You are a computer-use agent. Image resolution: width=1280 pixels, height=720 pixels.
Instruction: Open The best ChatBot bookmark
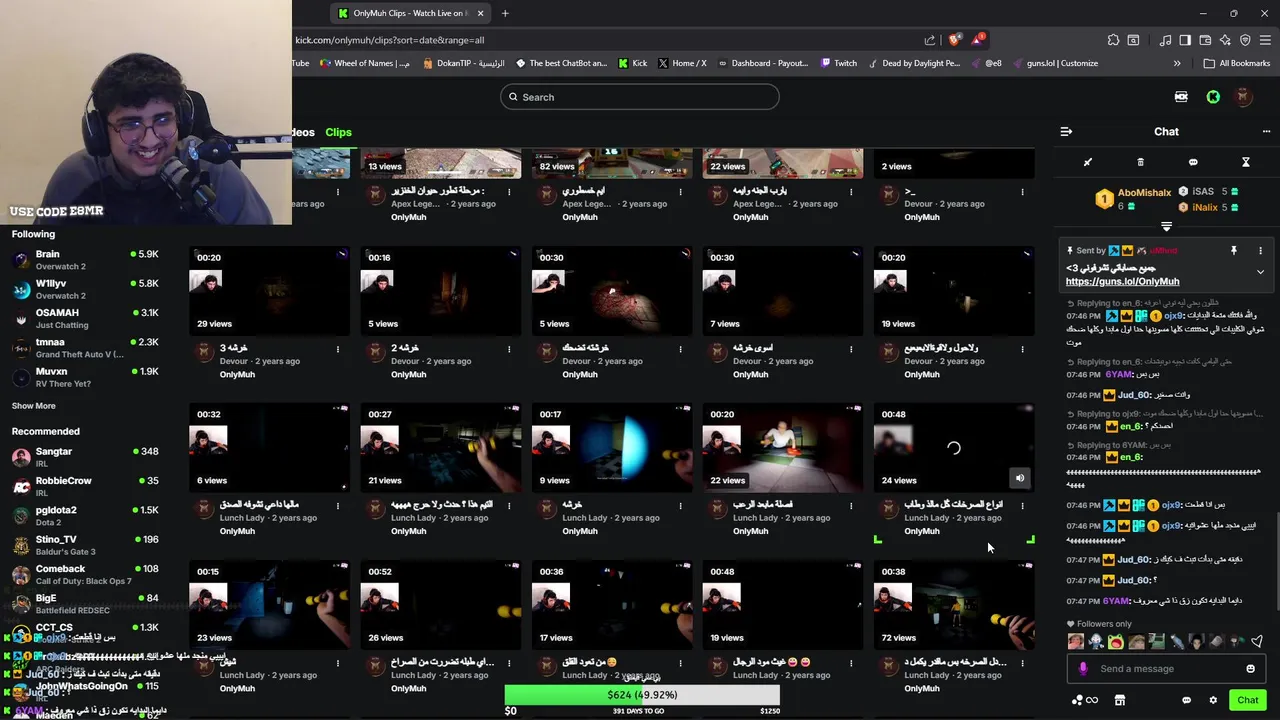point(561,63)
